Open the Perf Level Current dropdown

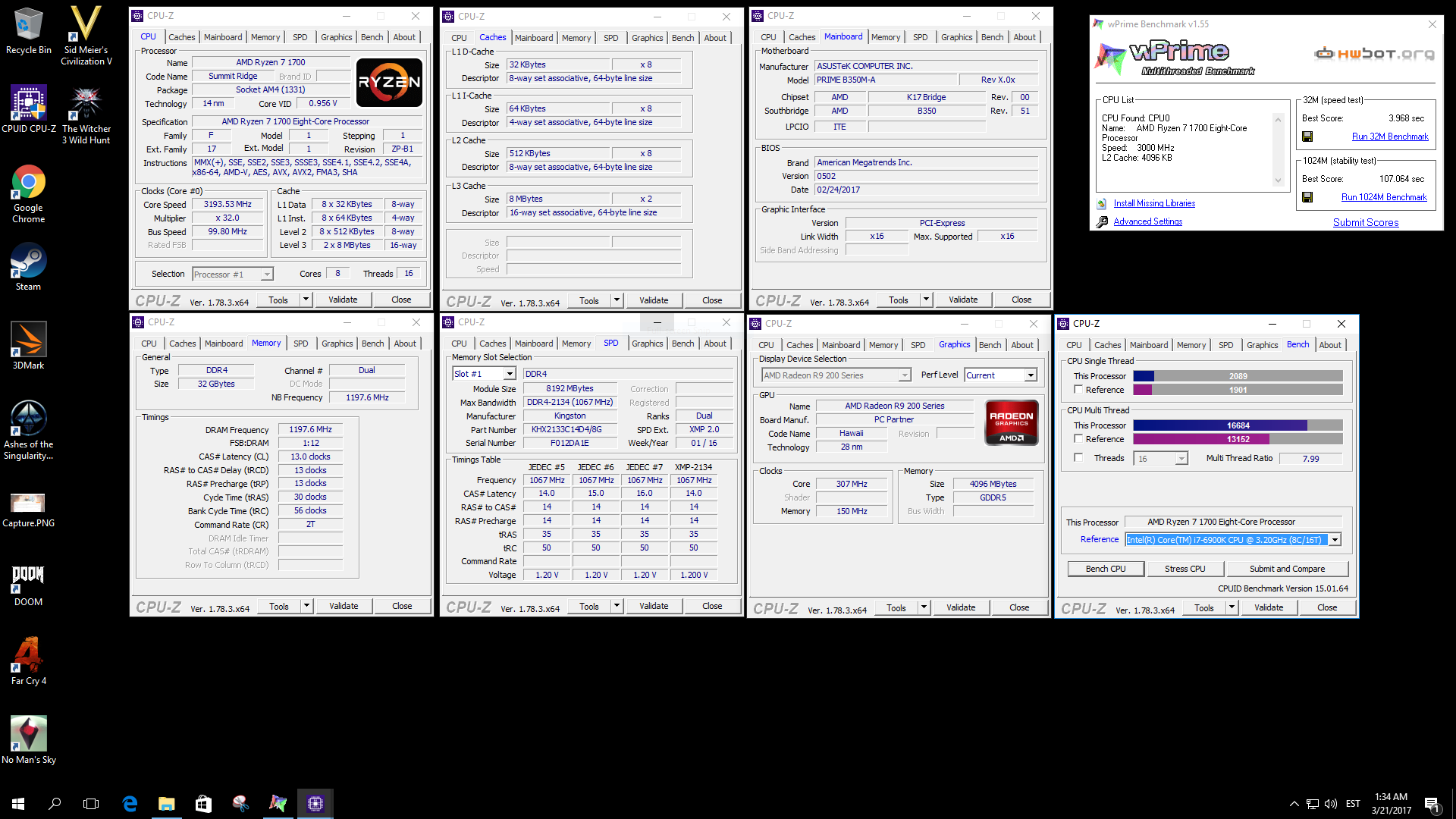point(1000,375)
